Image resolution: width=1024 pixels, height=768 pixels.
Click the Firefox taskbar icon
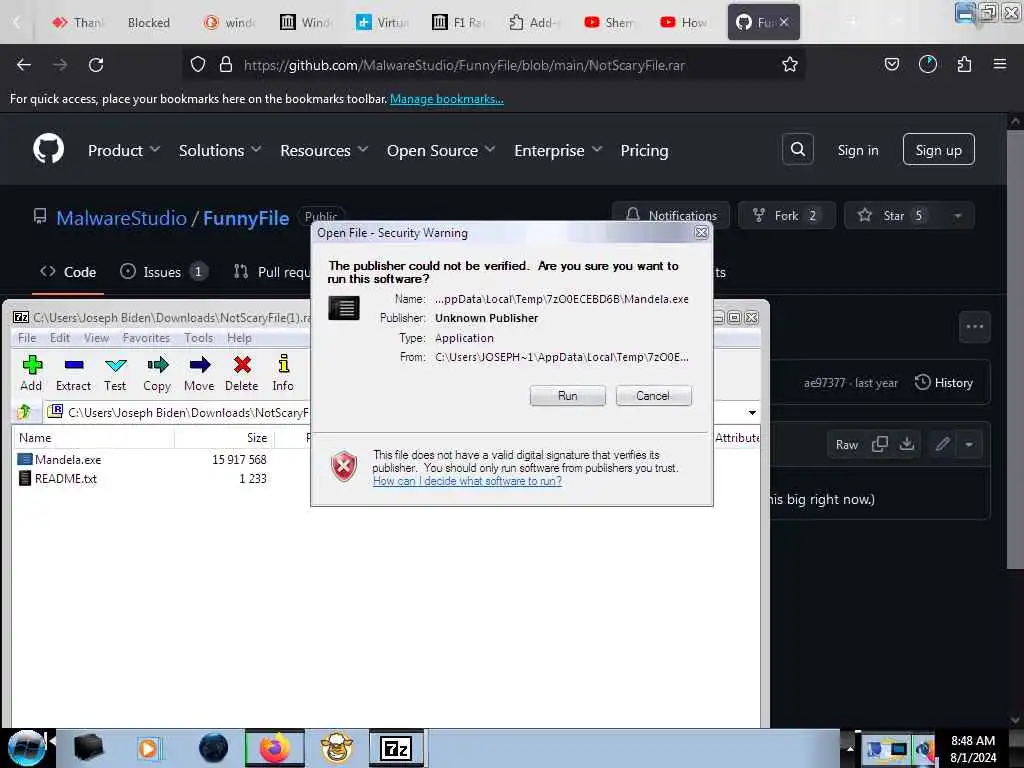click(274, 748)
